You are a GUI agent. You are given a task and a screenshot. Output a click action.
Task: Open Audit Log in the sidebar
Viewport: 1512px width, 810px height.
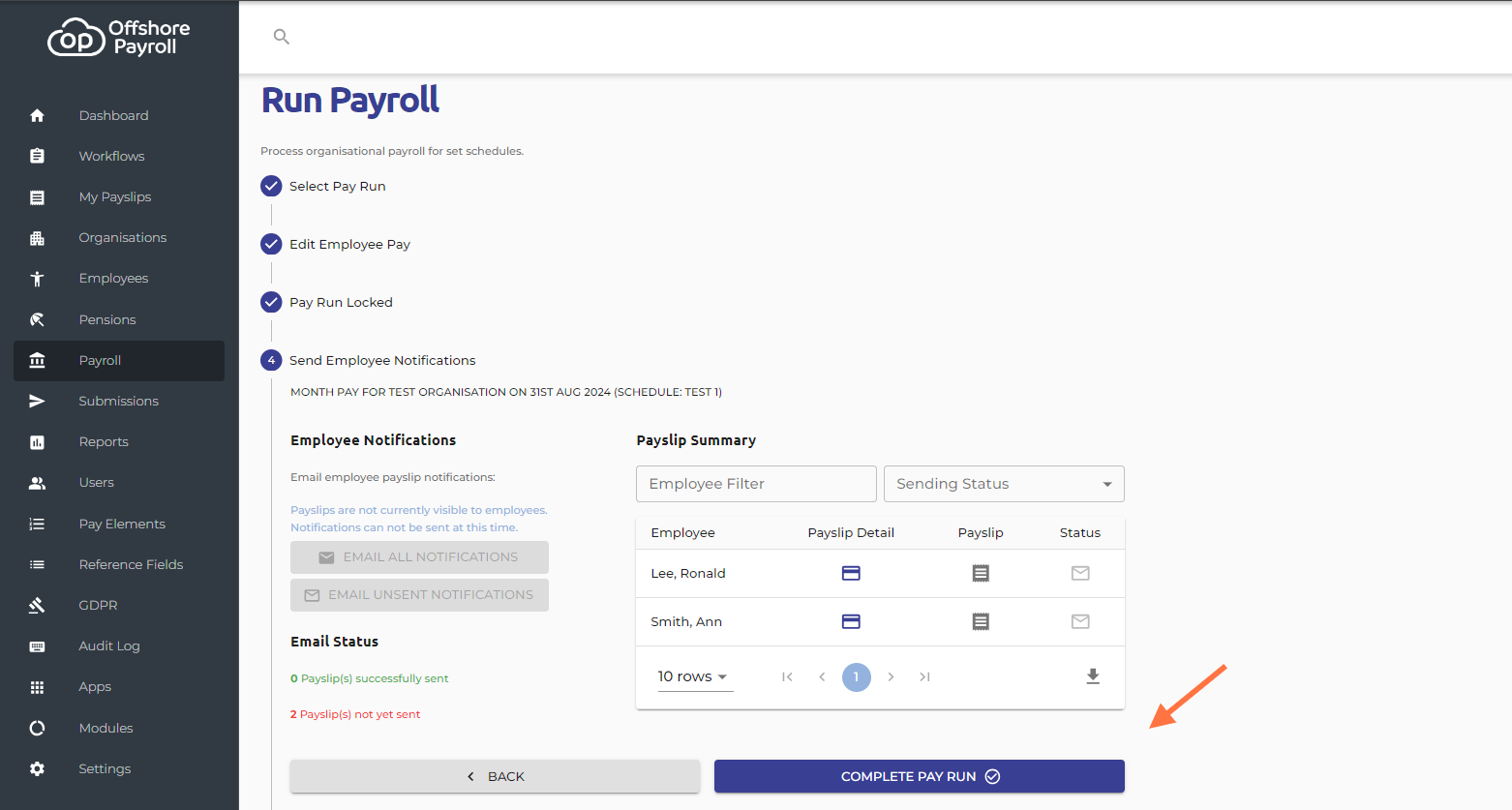tap(119, 645)
